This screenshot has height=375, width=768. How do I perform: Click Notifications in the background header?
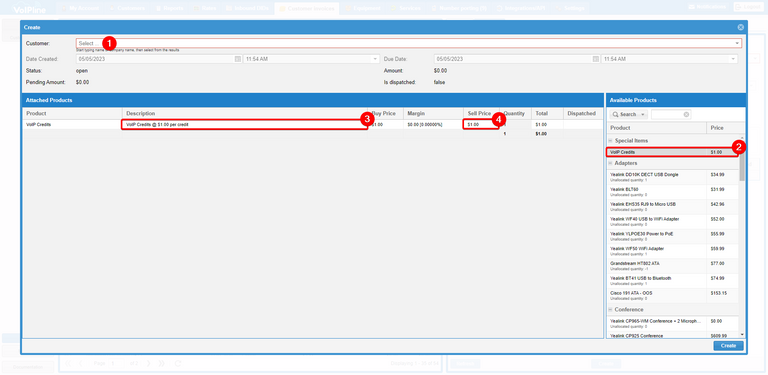707,7
